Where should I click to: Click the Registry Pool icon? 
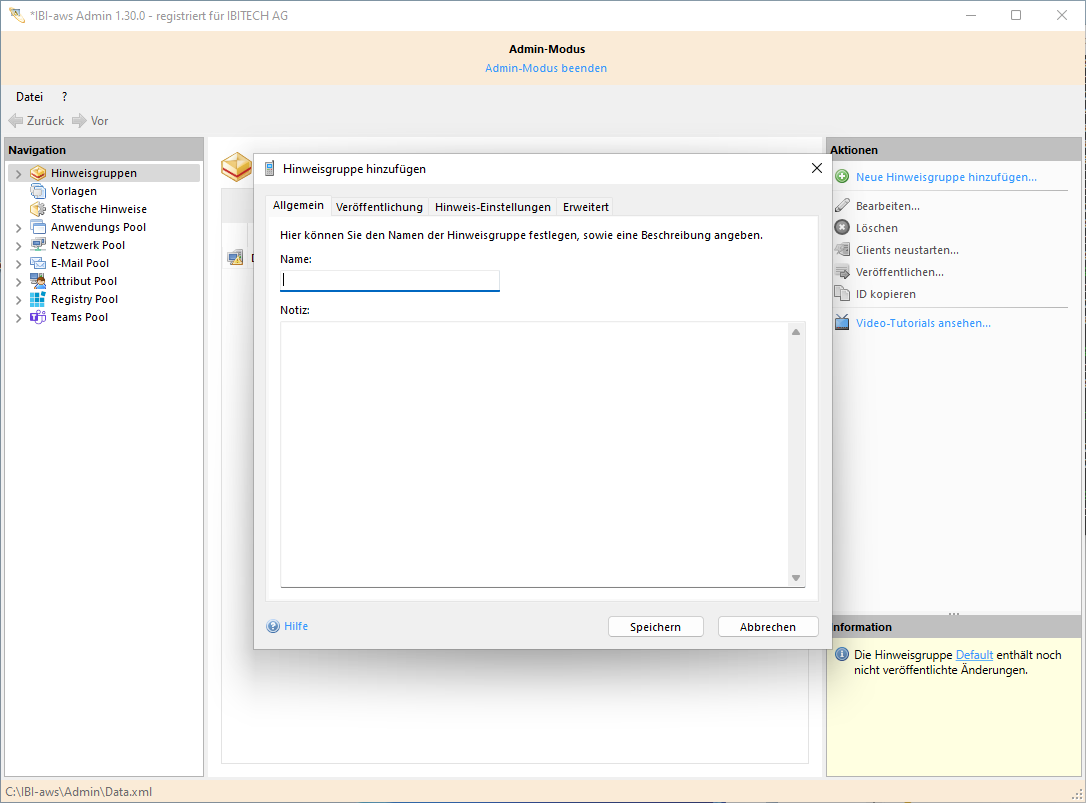(x=38, y=299)
